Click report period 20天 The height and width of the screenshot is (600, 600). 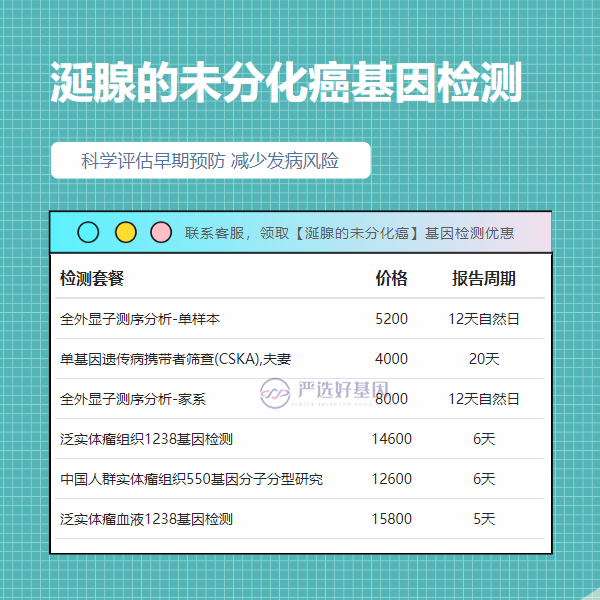[484, 359]
